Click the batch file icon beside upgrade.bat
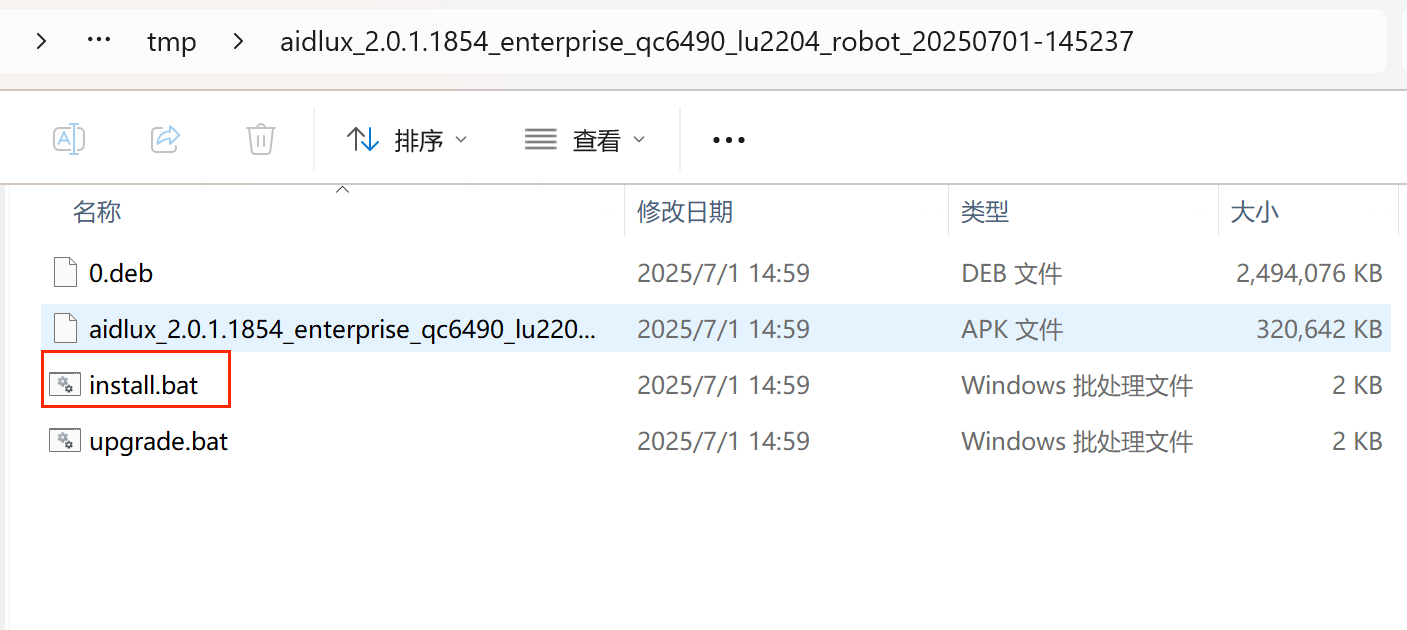The image size is (1407, 630). tap(64, 440)
